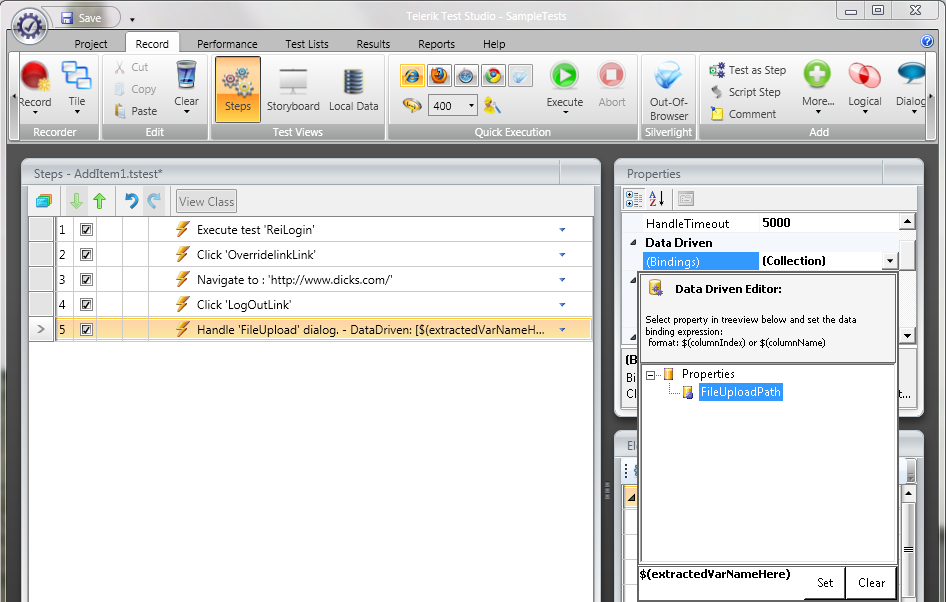Expand step 3 details dropdown arrow
This screenshot has height=602, width=946.
click(562, 280)
